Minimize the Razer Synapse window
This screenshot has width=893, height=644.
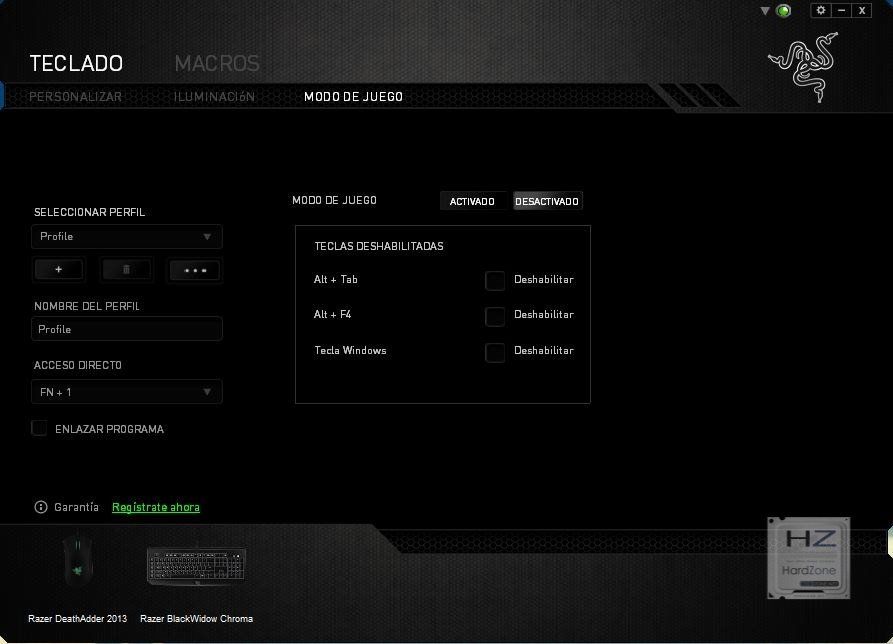tap(841, 10)
